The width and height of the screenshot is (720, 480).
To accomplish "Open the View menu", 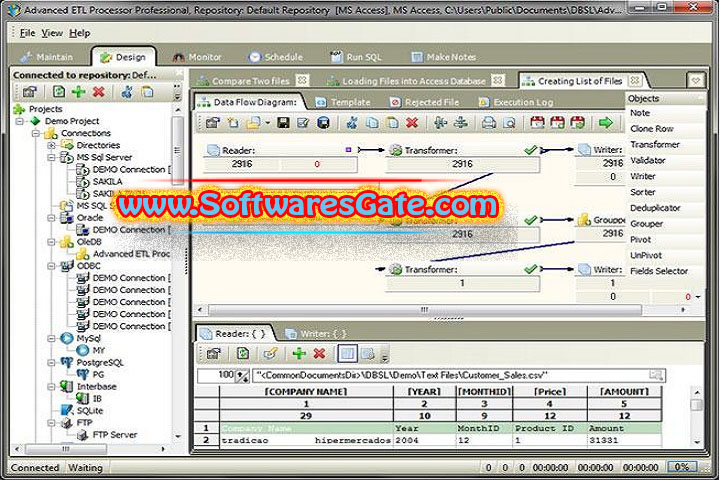I will (52, 33).
